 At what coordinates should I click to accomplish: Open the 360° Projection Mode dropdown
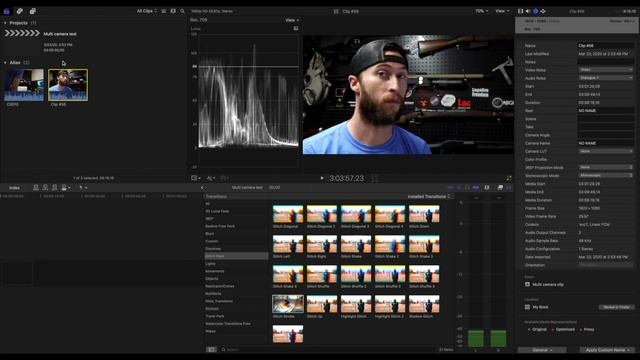click(606, 167)
